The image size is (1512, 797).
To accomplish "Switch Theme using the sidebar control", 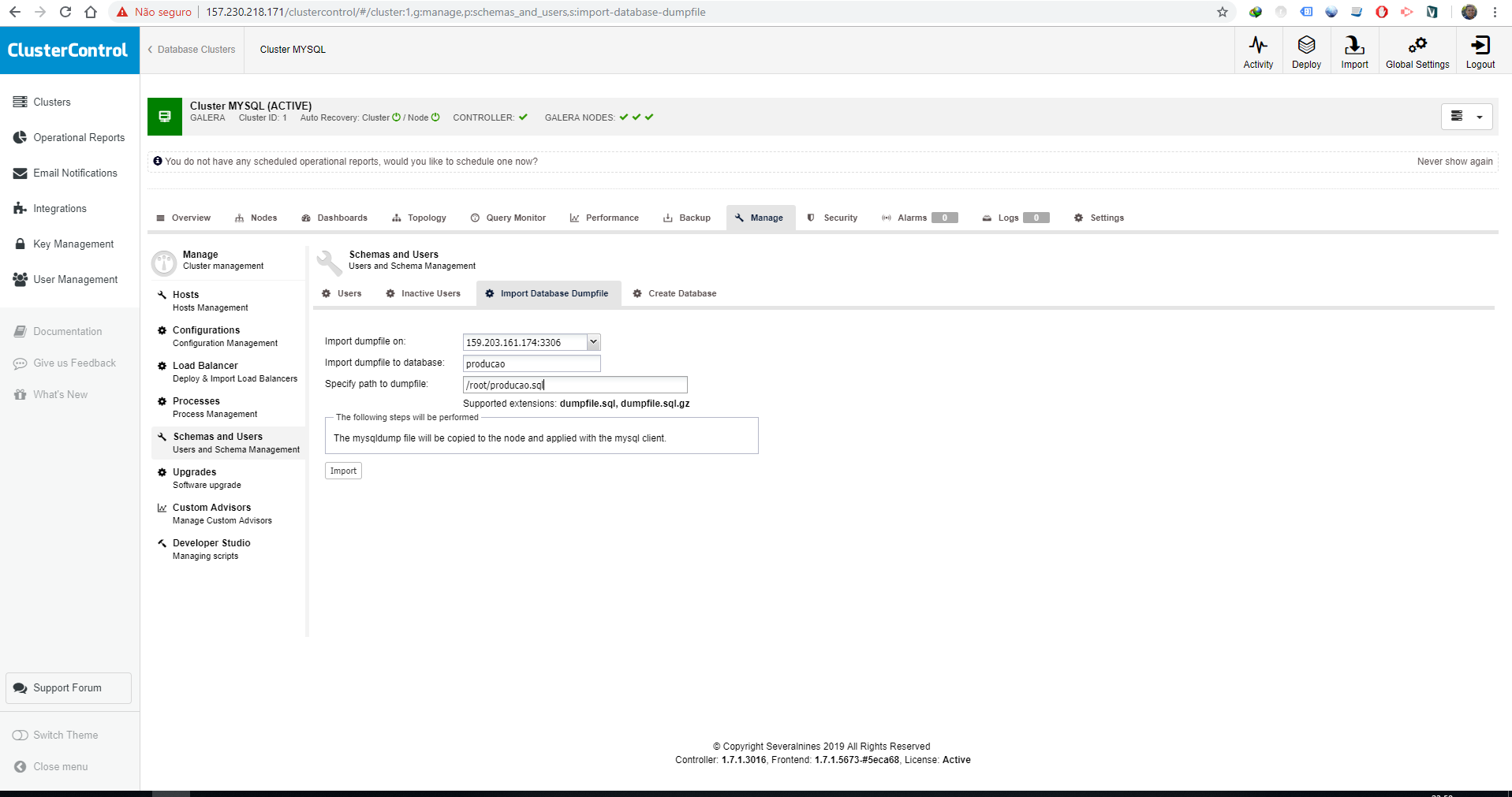I will point(65,735).
